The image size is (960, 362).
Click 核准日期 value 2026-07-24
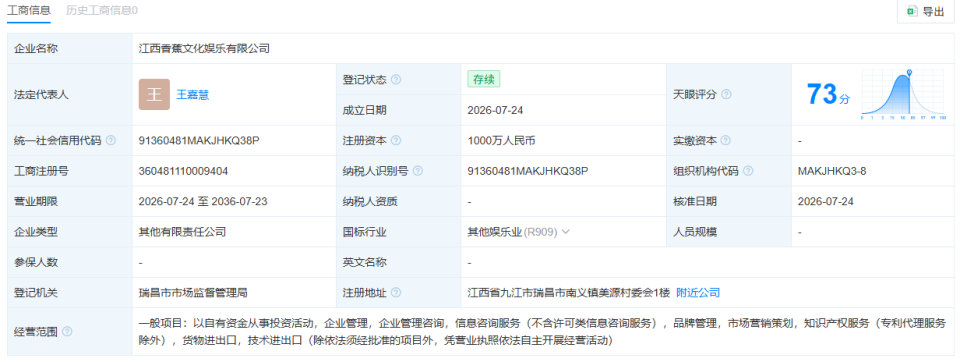826,202
